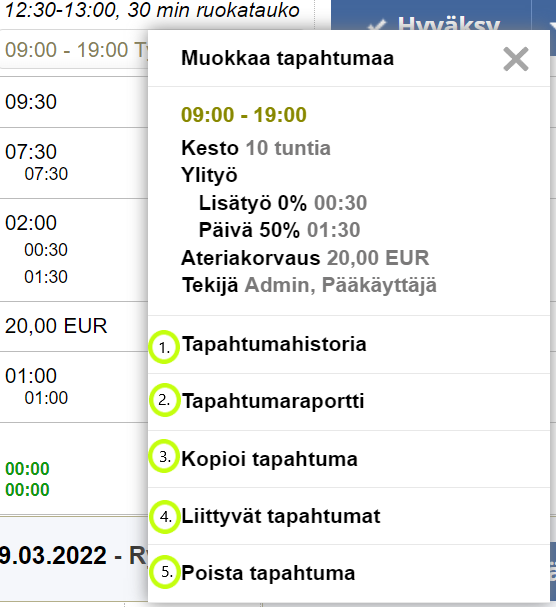Screen dimensions: 556x607
Task: Open Liittyvät tapahtumat entry
Action: click(x=349, y=516)
